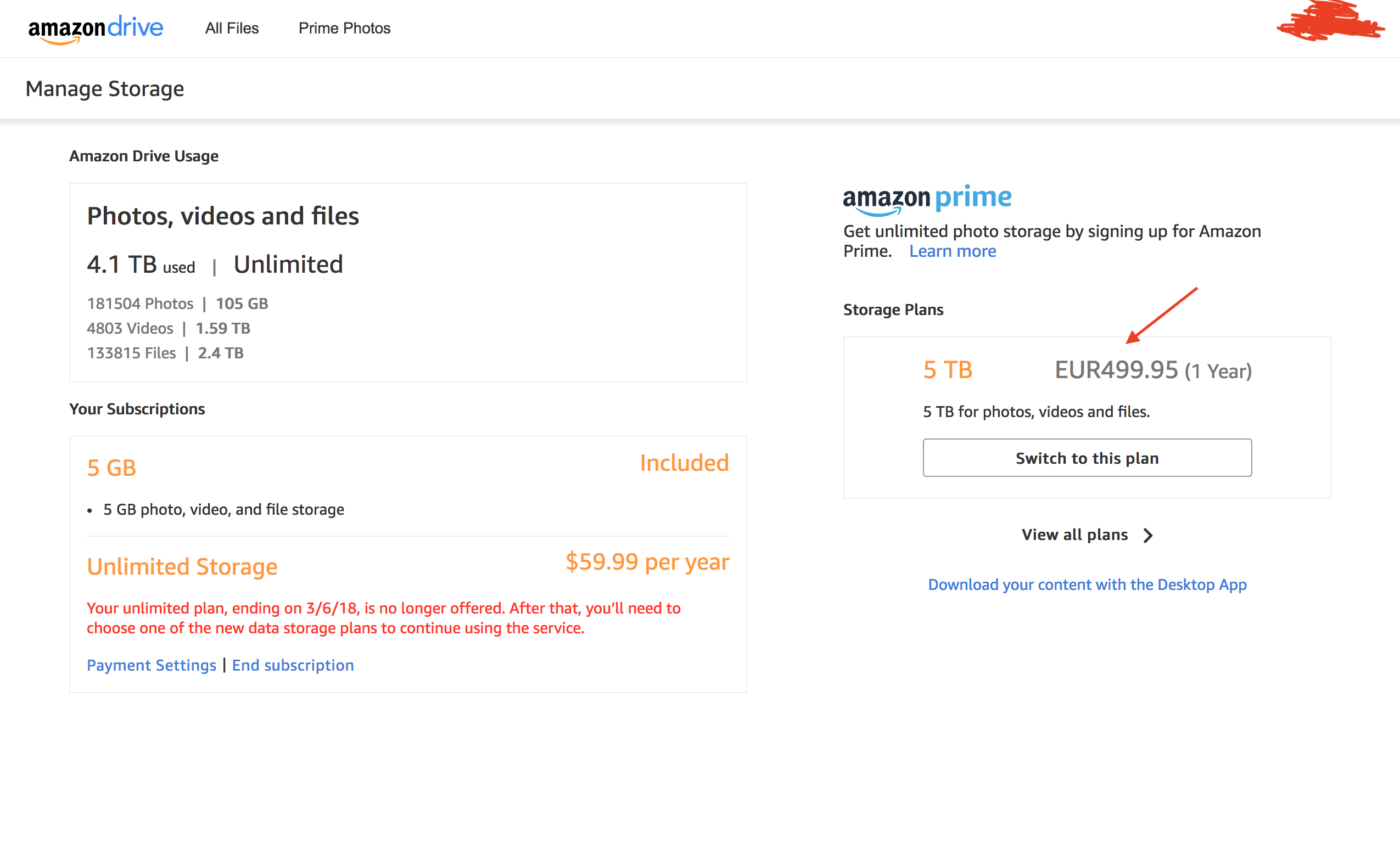Click the EUR499.95 plan price
The image size is (1400, 855).
(1116, 370)
